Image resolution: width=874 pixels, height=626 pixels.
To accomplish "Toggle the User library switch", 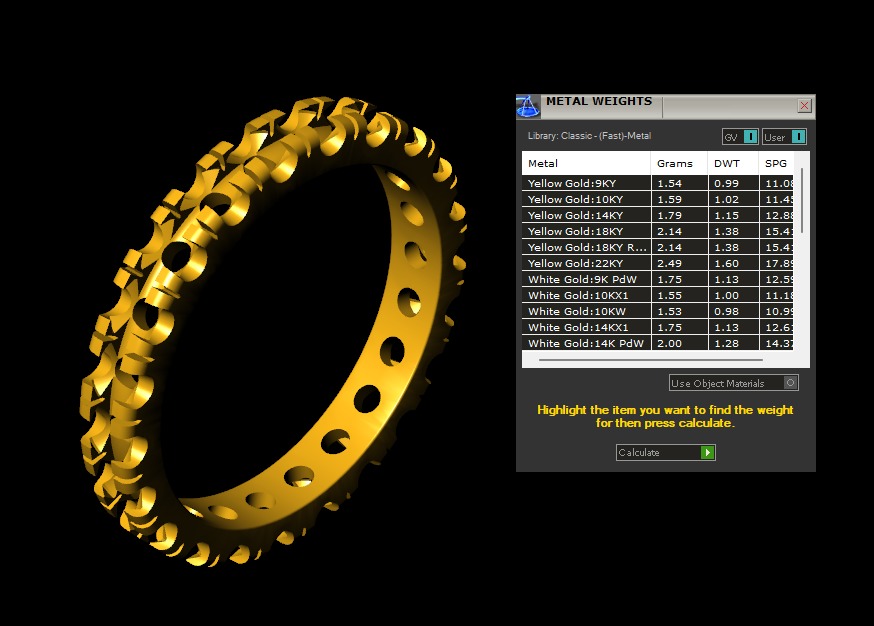I will pyautogui.click(x=784, y=137).
